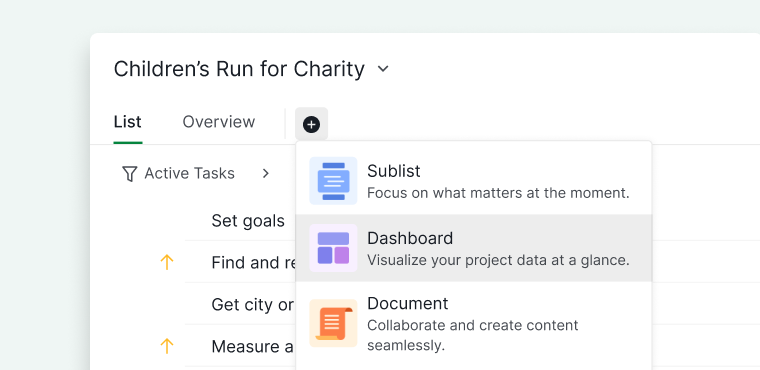Click the Active Tasks filter label

tap(190, 174)
